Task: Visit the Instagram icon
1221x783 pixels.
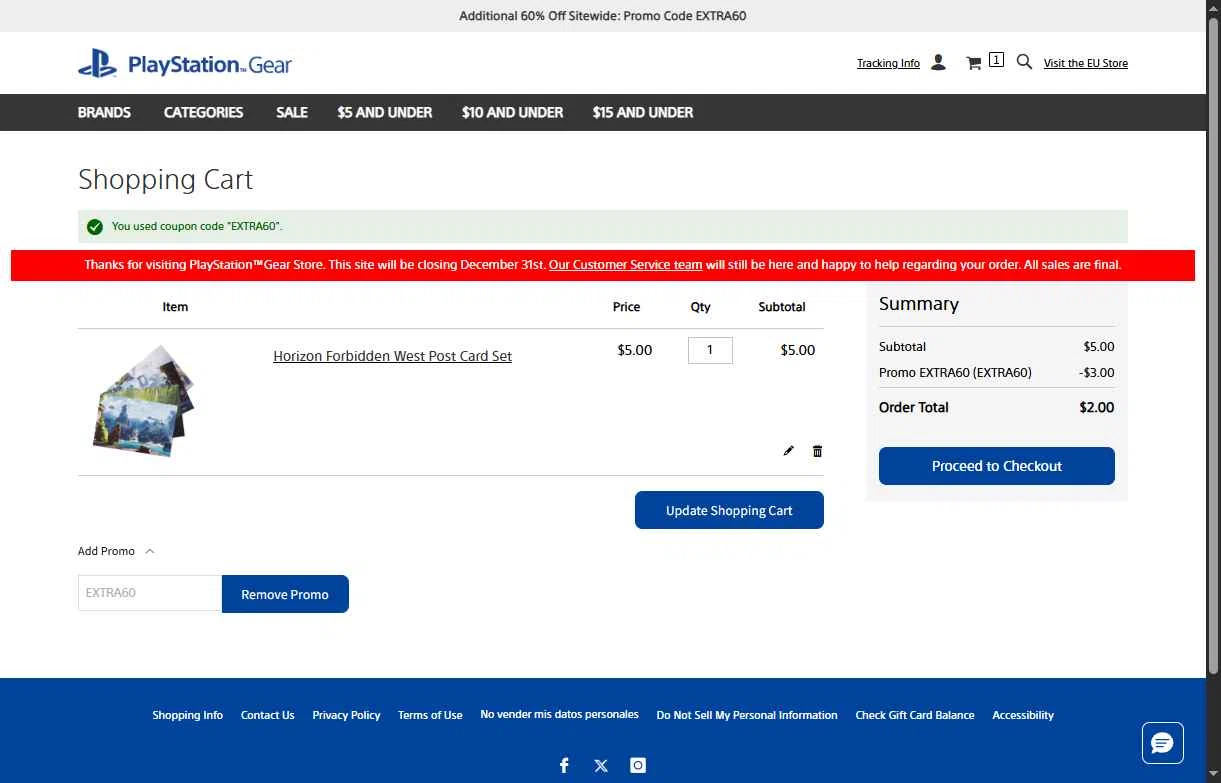Action: [638, 765]
